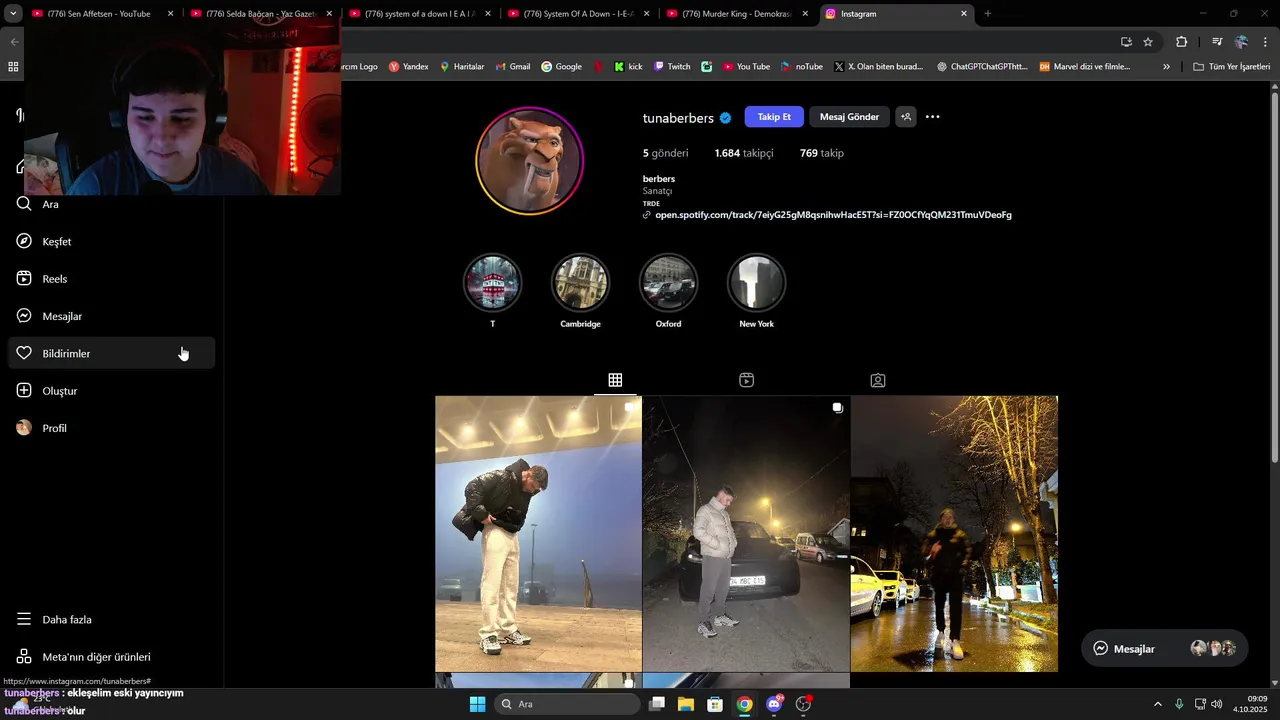Screen dimensions: 1280x720
Task: Open the noTube bookmark
Action: 801,67
